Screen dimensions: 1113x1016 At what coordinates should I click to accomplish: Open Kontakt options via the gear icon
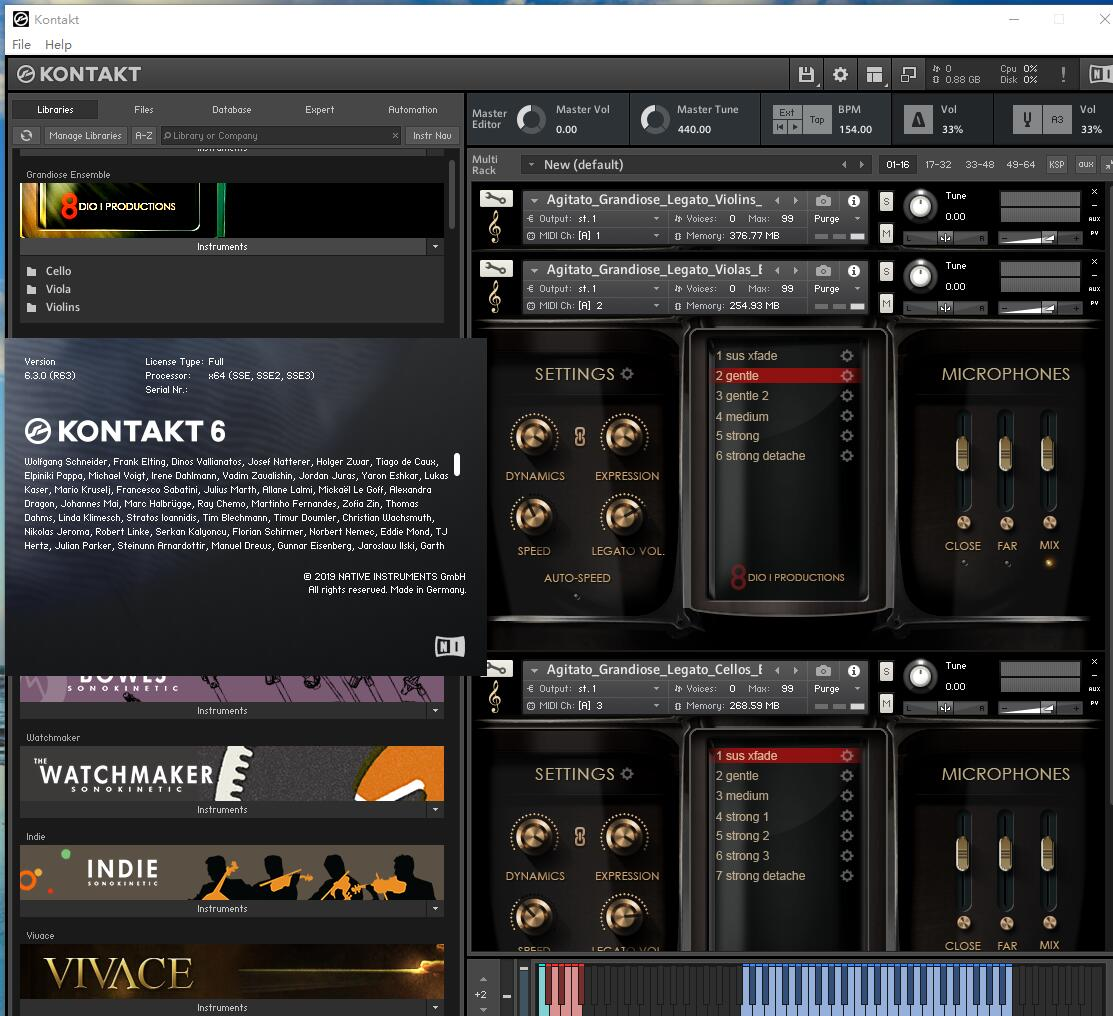tap(840, 74)
